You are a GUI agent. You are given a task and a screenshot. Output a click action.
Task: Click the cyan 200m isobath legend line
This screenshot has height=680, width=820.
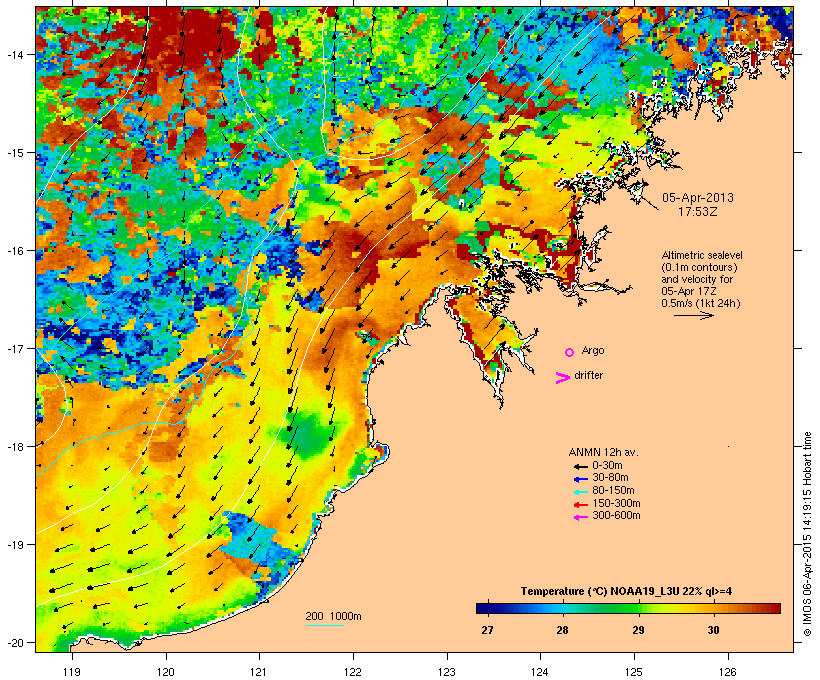click(x=324, y=625)
